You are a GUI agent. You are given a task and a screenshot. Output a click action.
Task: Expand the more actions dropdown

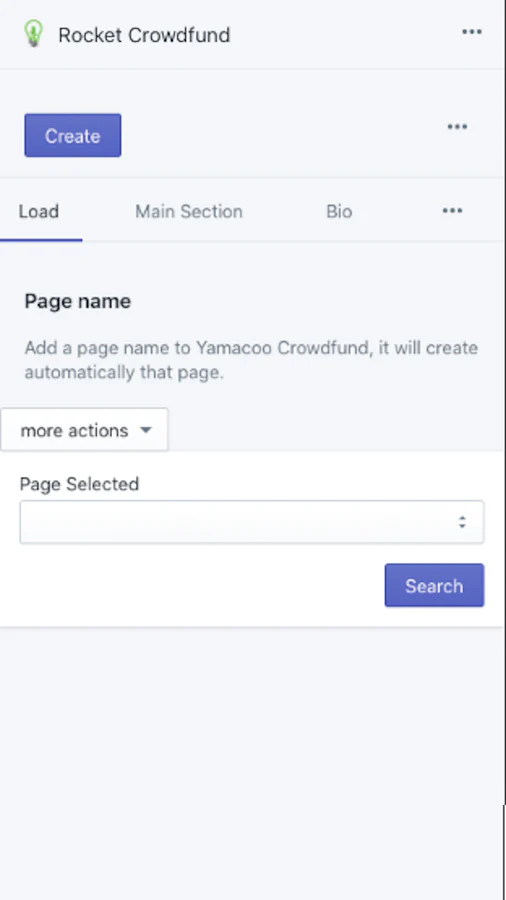(84, 430)
